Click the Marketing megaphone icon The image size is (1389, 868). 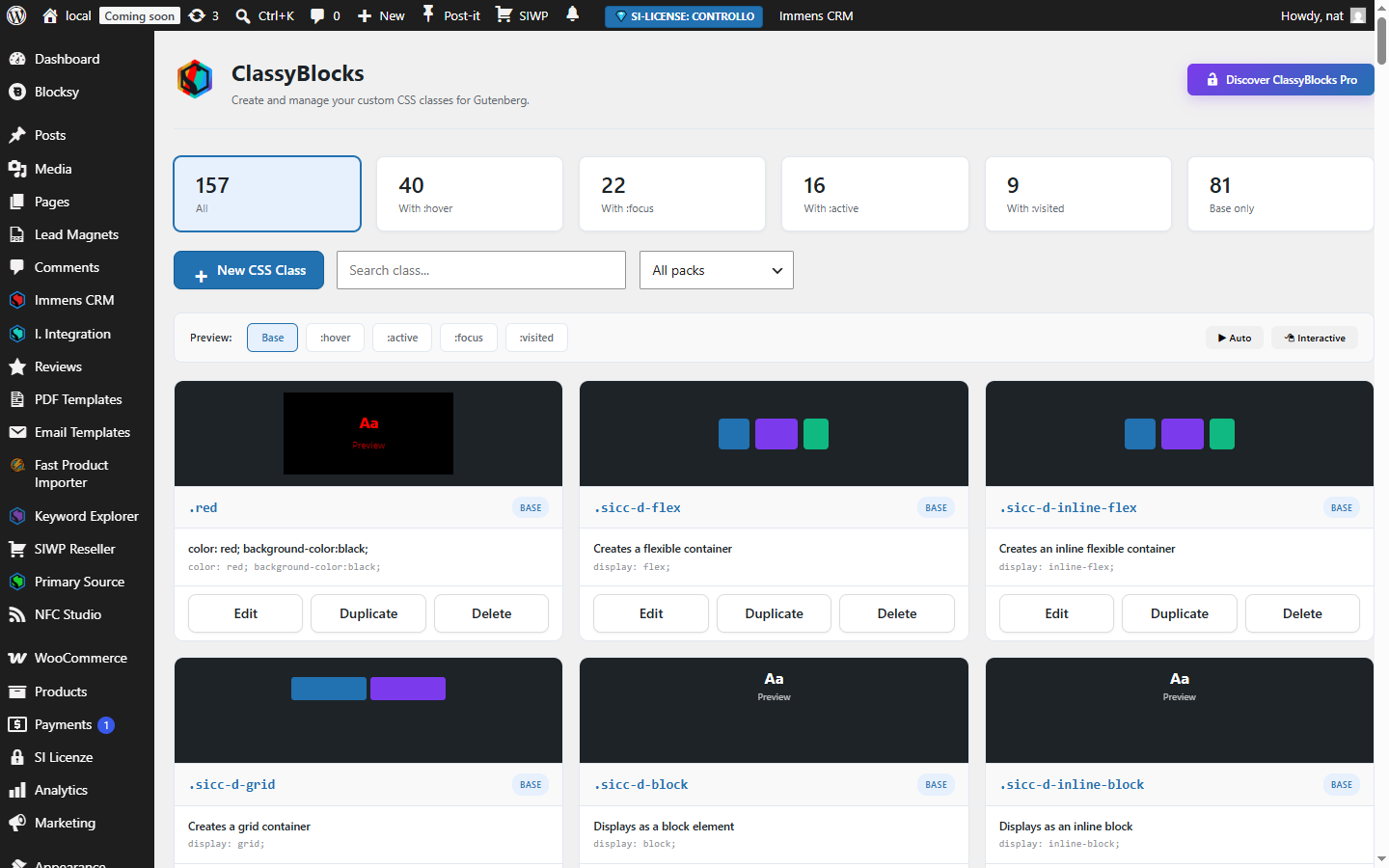click(17, 823)
